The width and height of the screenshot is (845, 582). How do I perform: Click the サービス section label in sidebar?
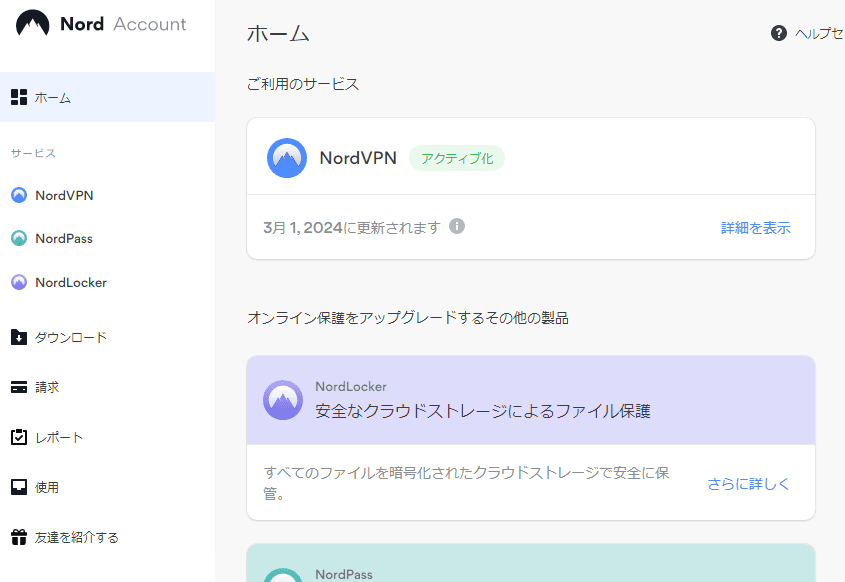coord(33,153)
